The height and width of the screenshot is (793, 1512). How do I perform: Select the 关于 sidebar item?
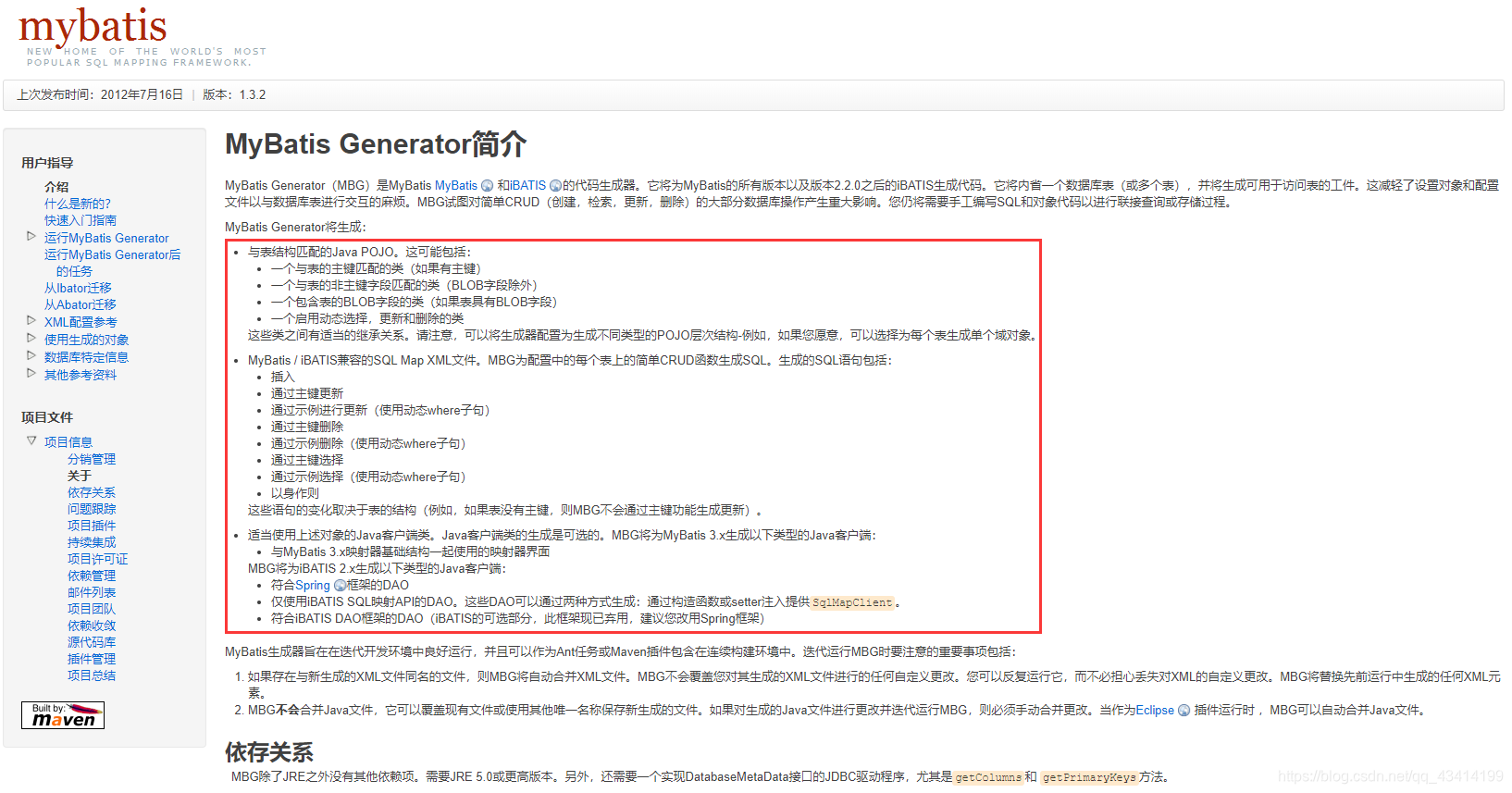[x=80, y=476]
